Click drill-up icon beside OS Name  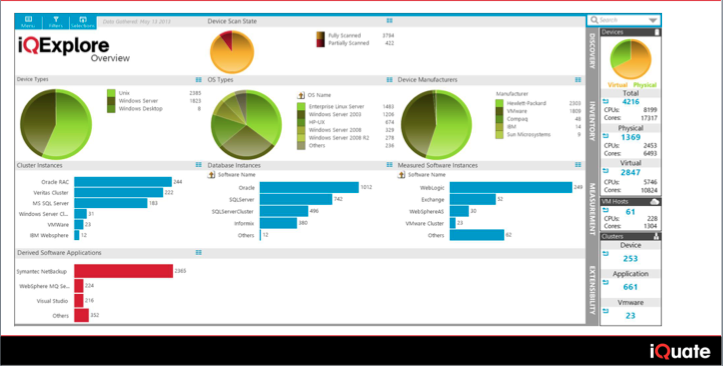coord(301,95)
